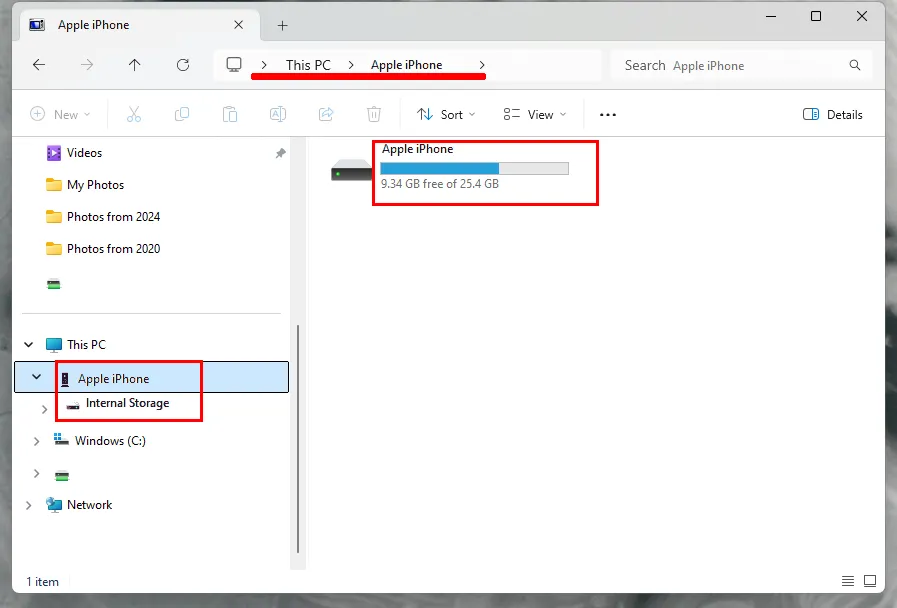Click Apple iPhone in the address bar
The image size is (897, 608).
(x=406, y=65)
